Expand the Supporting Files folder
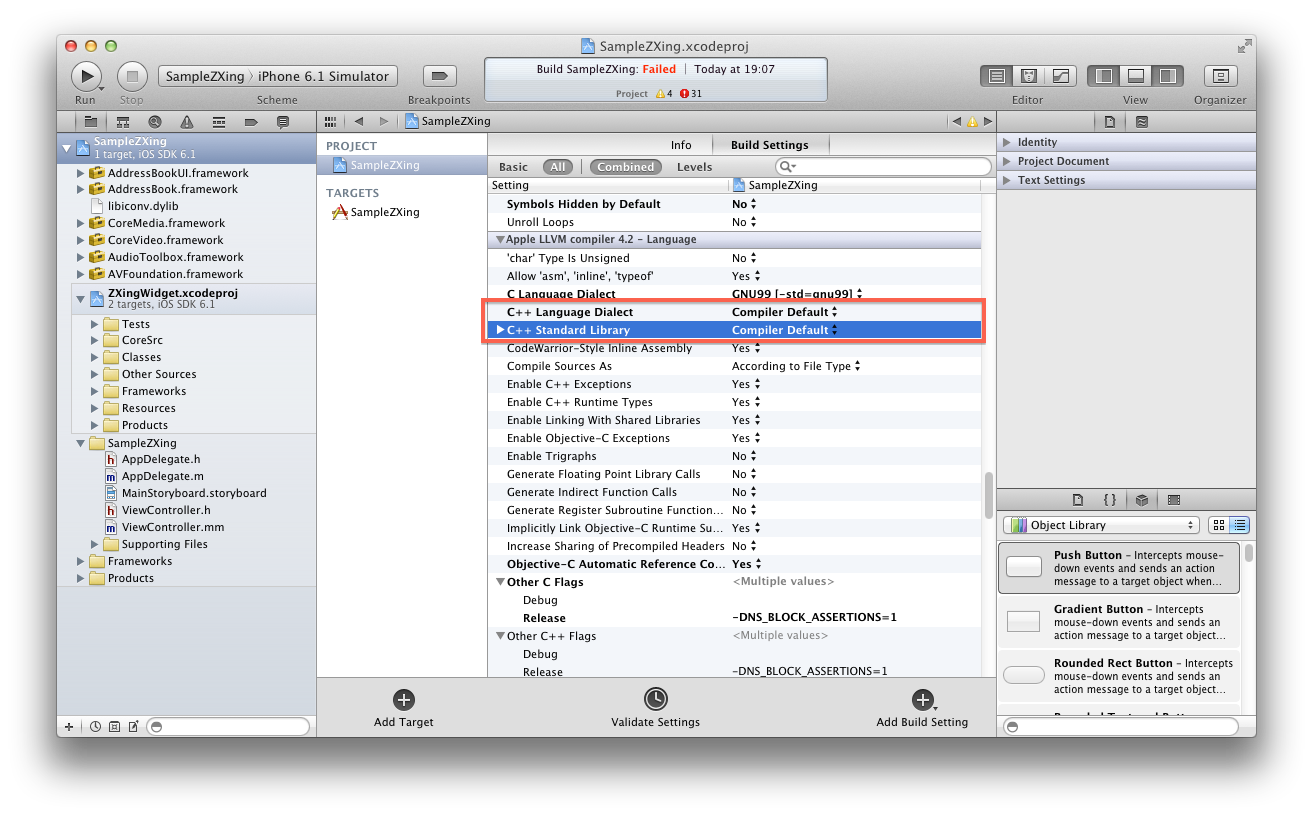 pyautogui.click(x=95, y=544)
